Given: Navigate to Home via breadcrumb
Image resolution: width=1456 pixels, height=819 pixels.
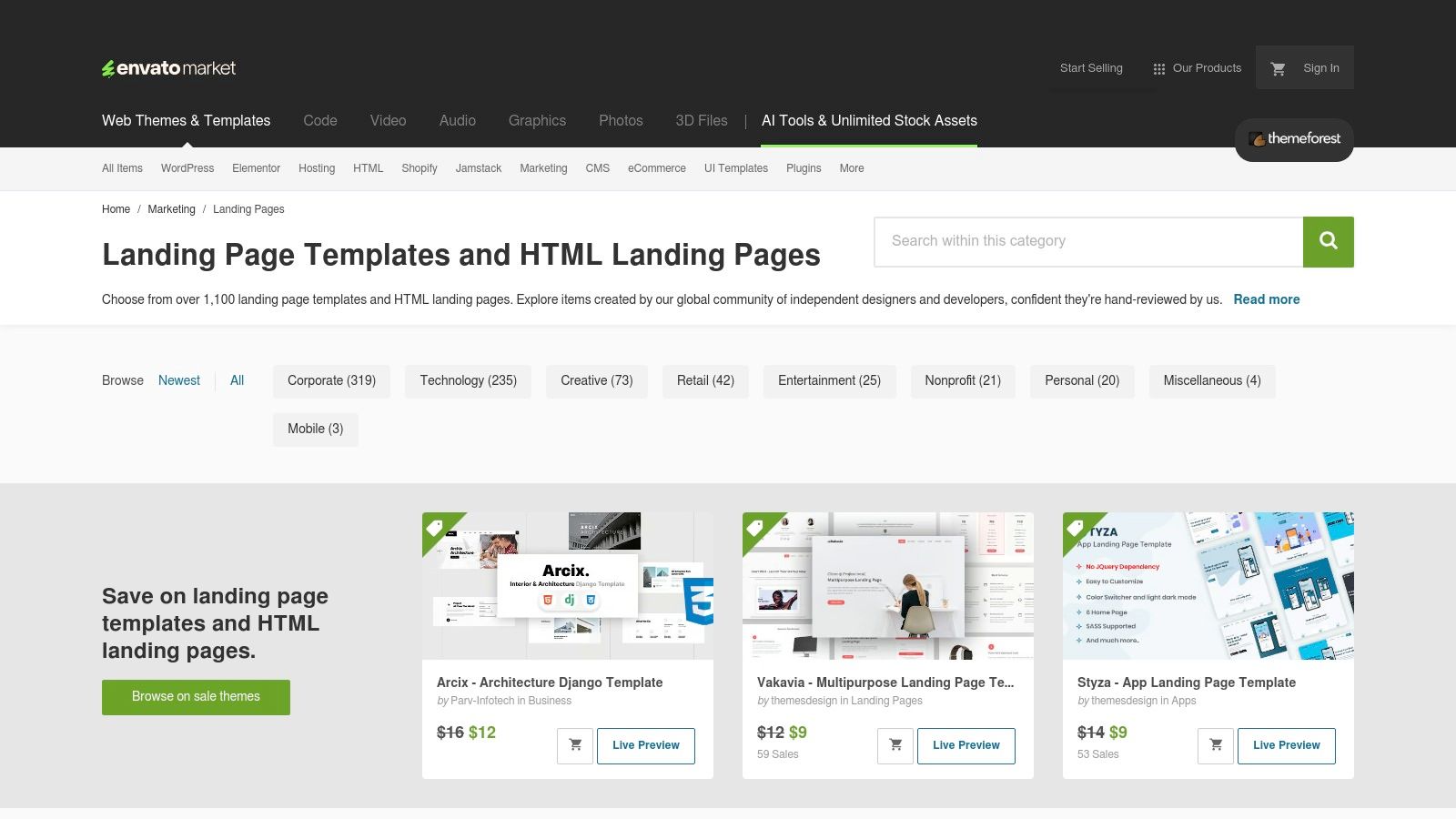Looking at the screenshot, I should click(x=116, y=209).
